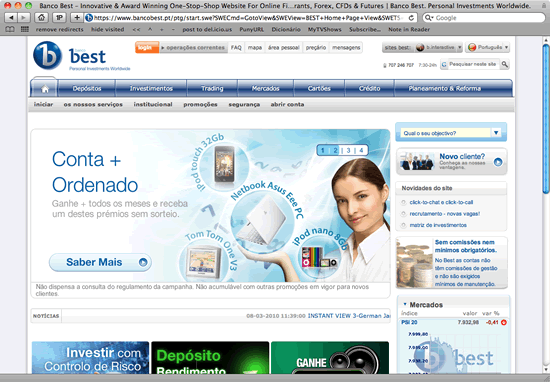The height and width of the screenshot is (382, 550).
Task: Click the remove redirects bookmark
Action: pyautogui.click(x=60, y=29)
